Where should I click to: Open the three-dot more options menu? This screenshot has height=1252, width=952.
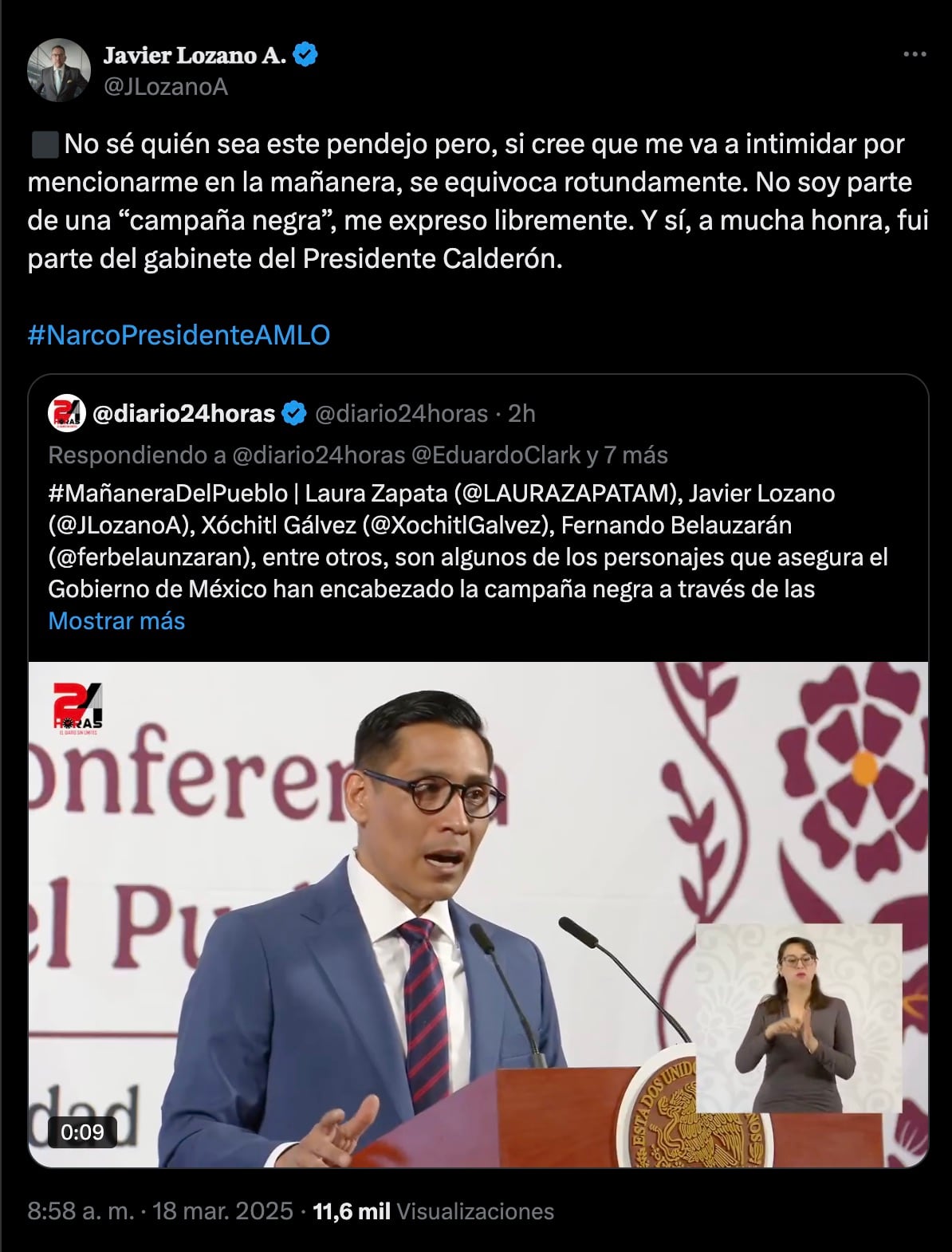click(x=915, y=55)
